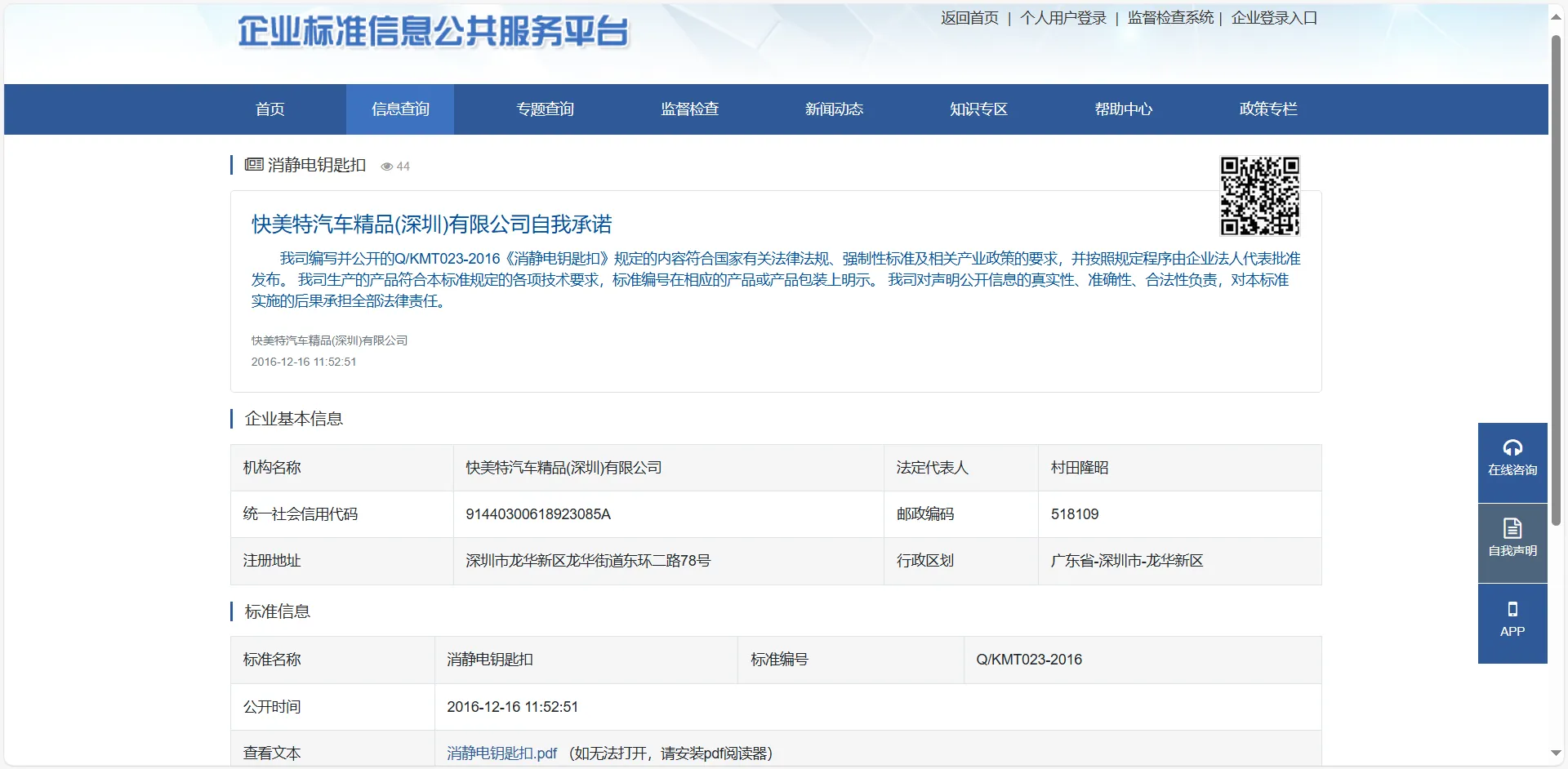Click the scrollbar down arrow
The height and width of the screenshot is (769, 1568).
pyautogui.click(x=1556, y=753)
